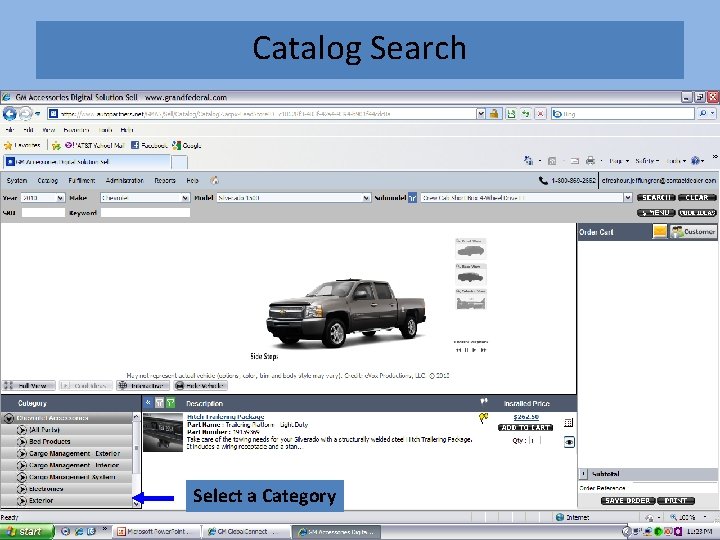The image size is (720, 540).
Task: Click the green filter icon in Description header
Action: tap(171, 403)
